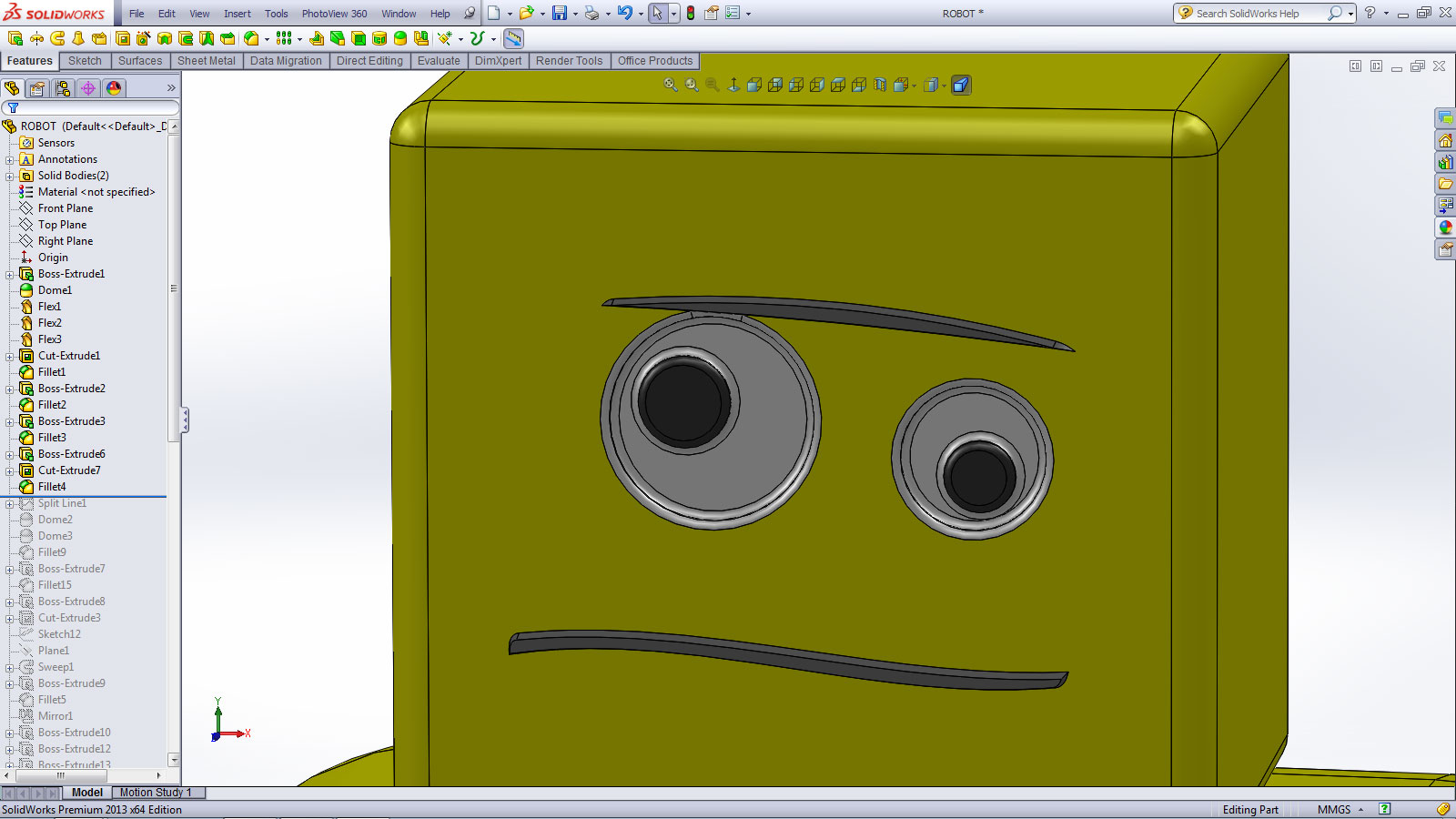Activate the Instant3D measure icon

(x=513, y=38)
